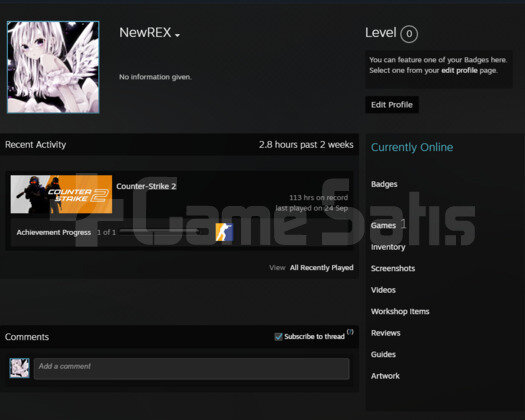Click the '2.8 hours past 2 weeks' text
525x420 pixels.
pos(306,145)
